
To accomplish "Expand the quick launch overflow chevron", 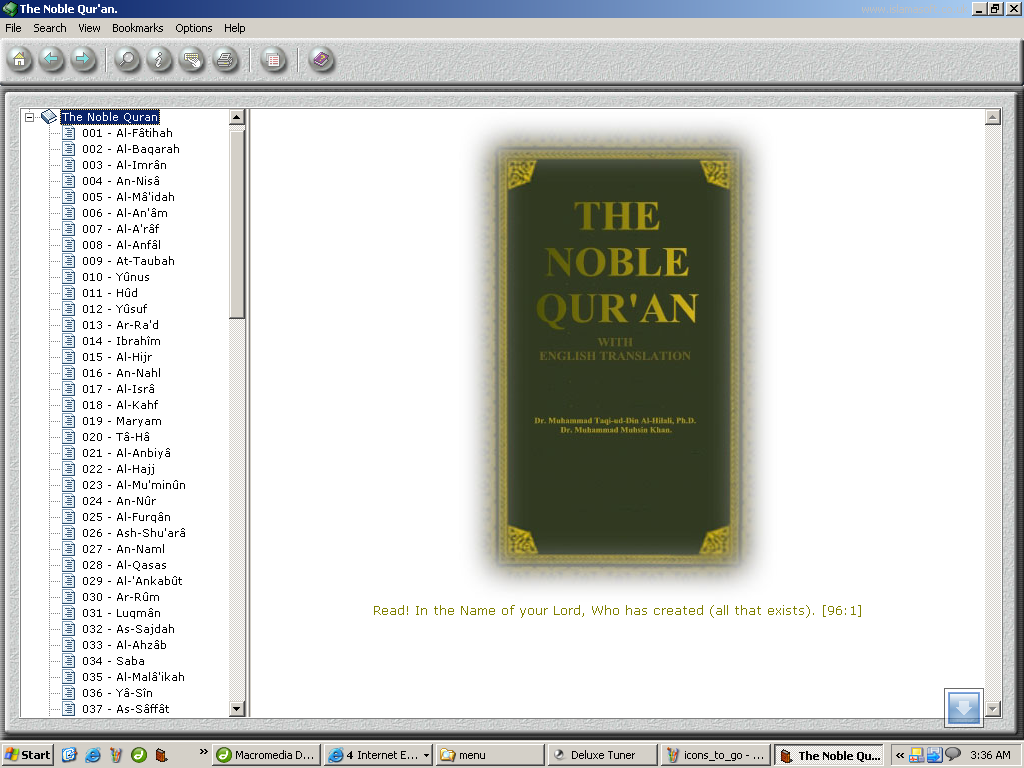I will pyautogui.click(x=203, y=752).
